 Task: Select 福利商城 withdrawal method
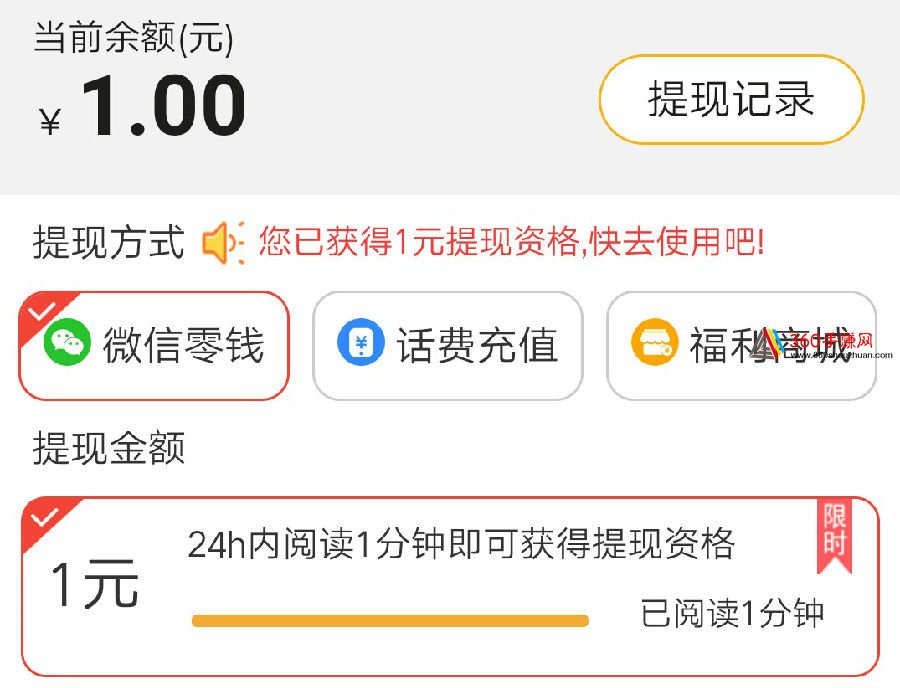[x=742, y=345]
